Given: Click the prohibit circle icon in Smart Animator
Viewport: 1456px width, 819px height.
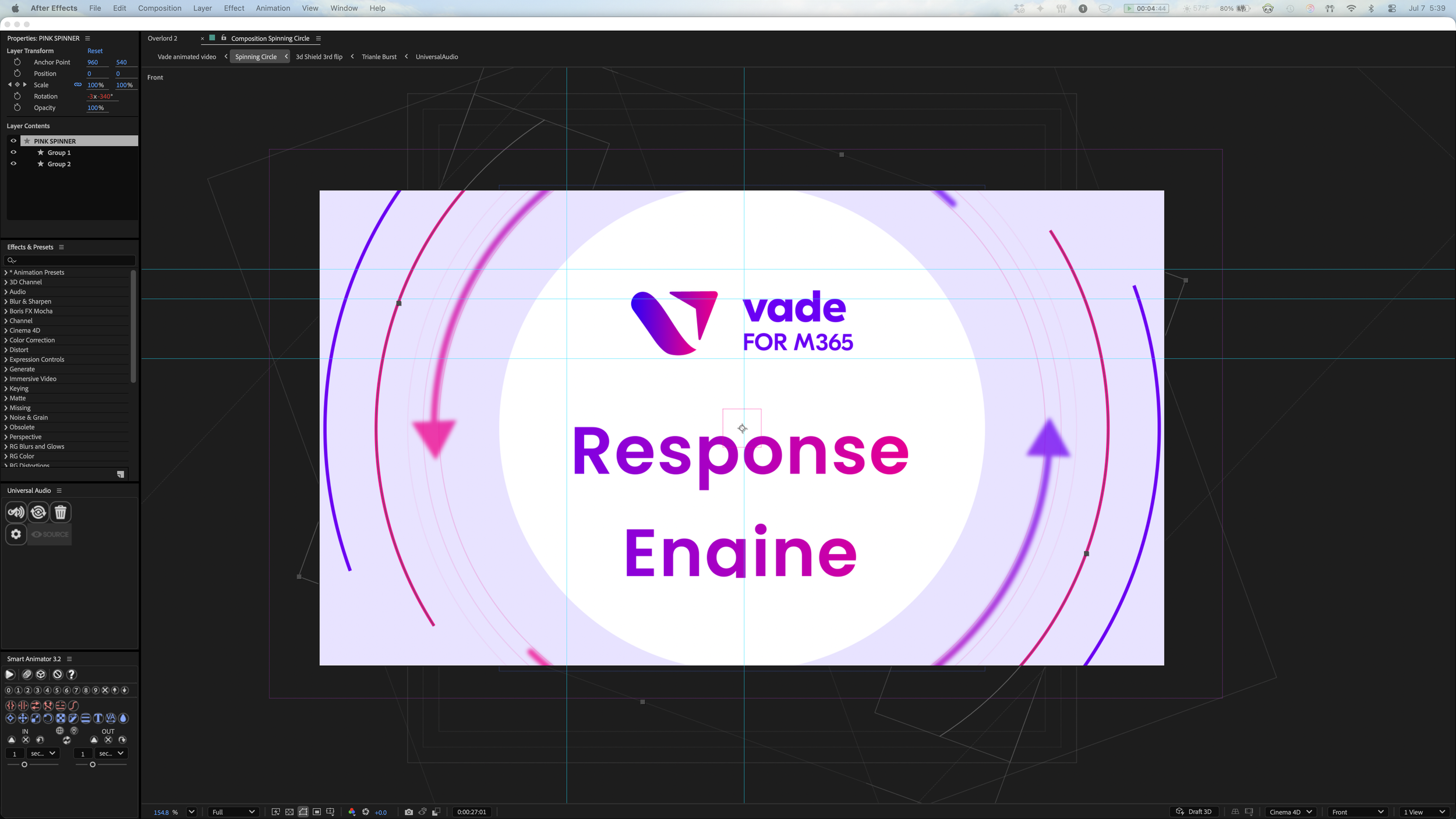Looking at the screenshot, I should pyautogui.click(x=57, y=675).
